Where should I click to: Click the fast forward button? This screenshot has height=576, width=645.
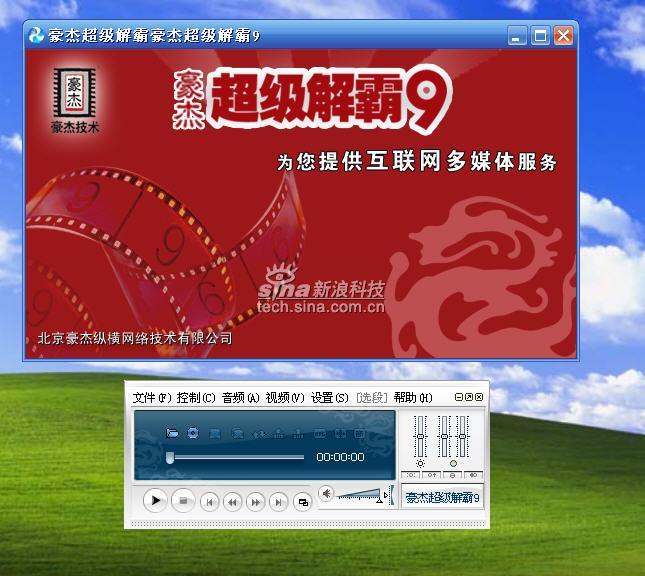point(255,502)
